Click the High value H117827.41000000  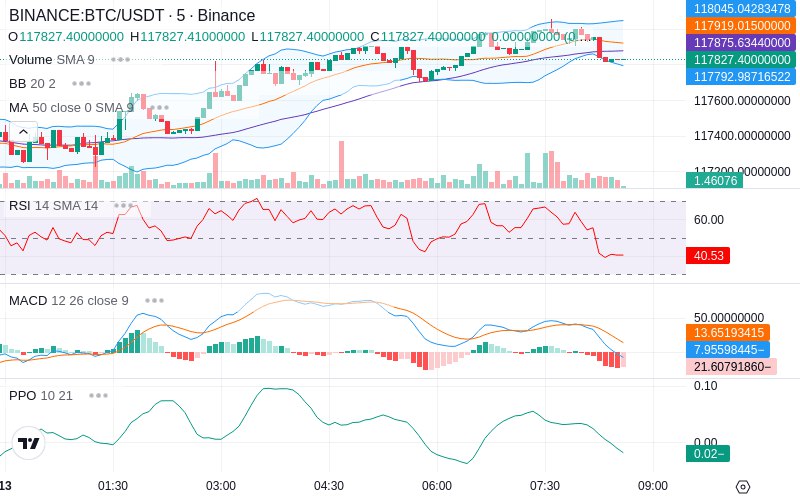click(x=187, y=37)
